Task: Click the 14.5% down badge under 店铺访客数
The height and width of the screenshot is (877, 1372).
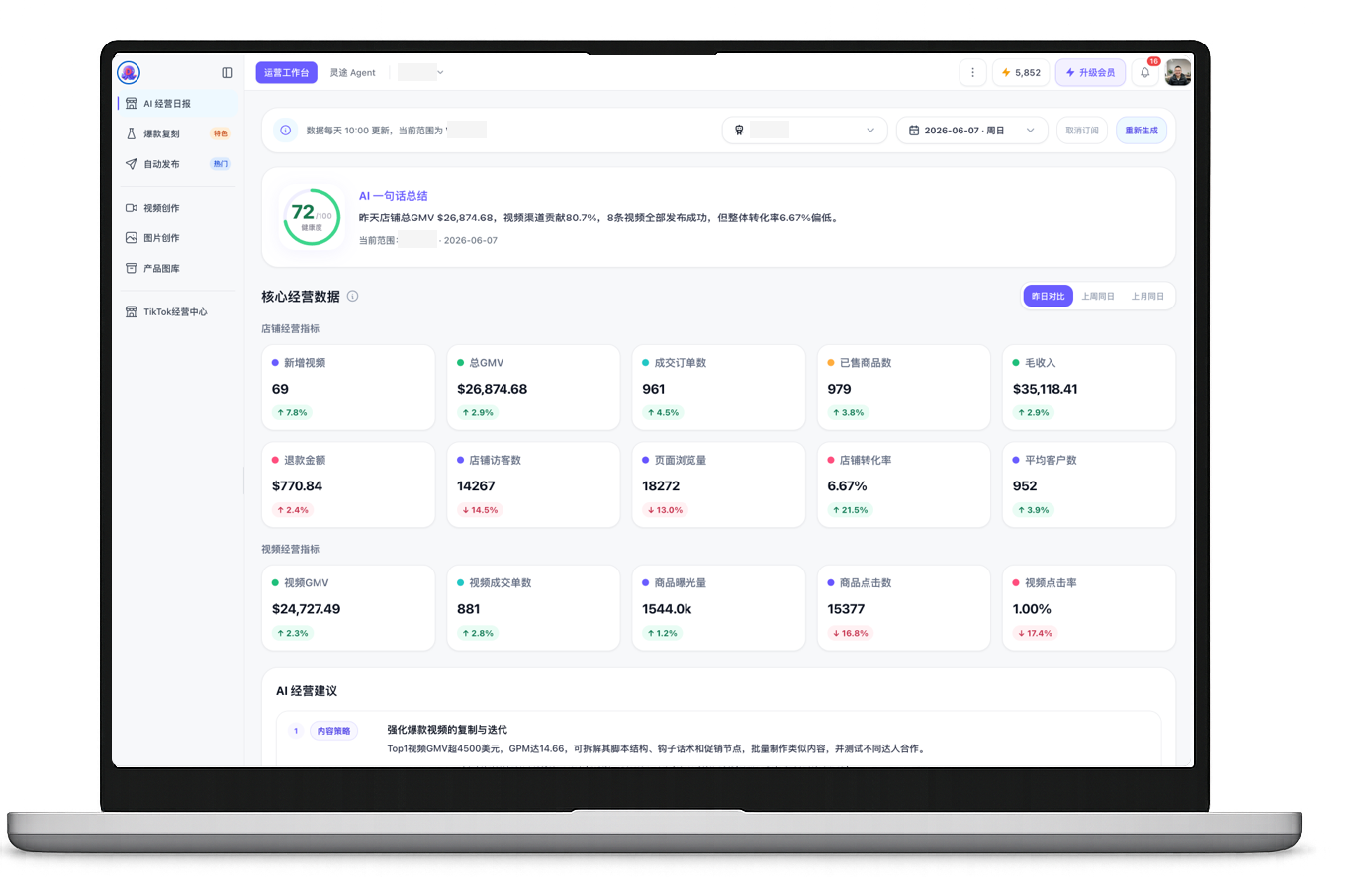Action: (480, 510)
